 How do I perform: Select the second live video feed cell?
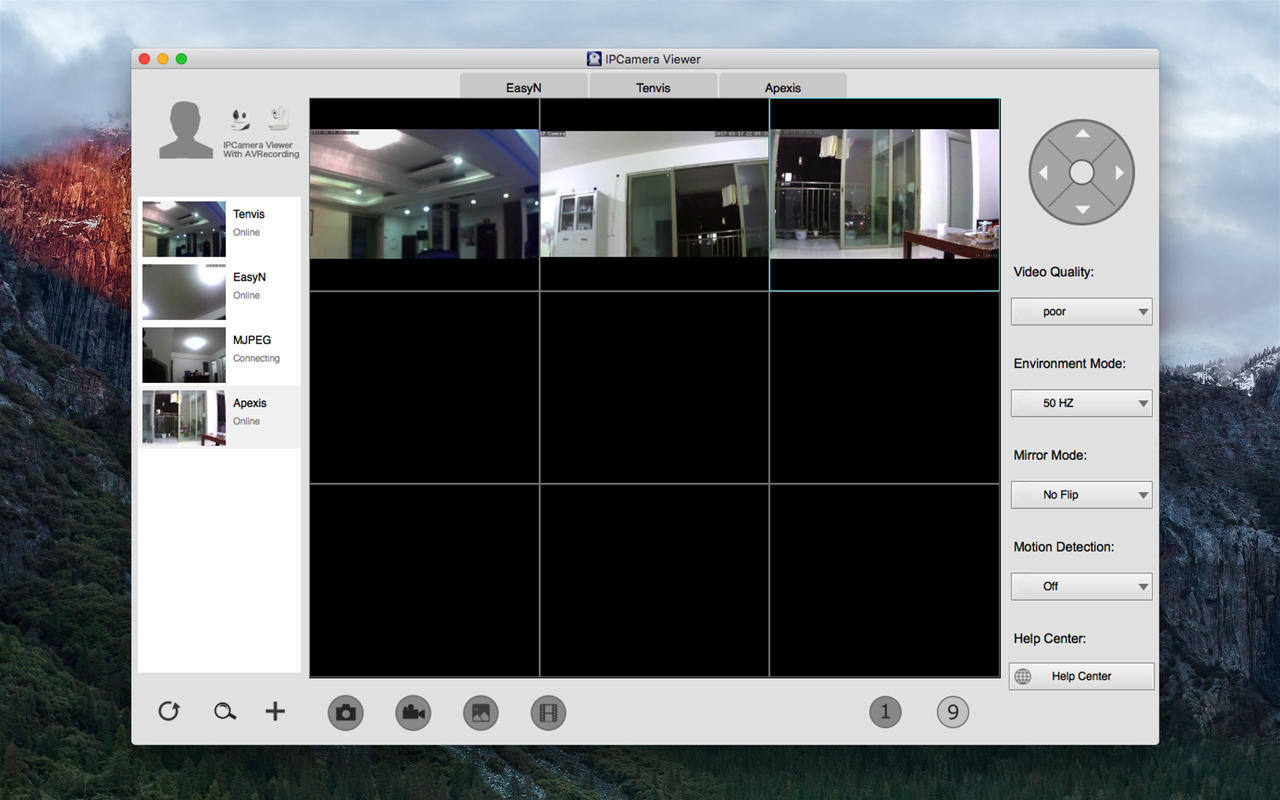(x=654, y=195)
